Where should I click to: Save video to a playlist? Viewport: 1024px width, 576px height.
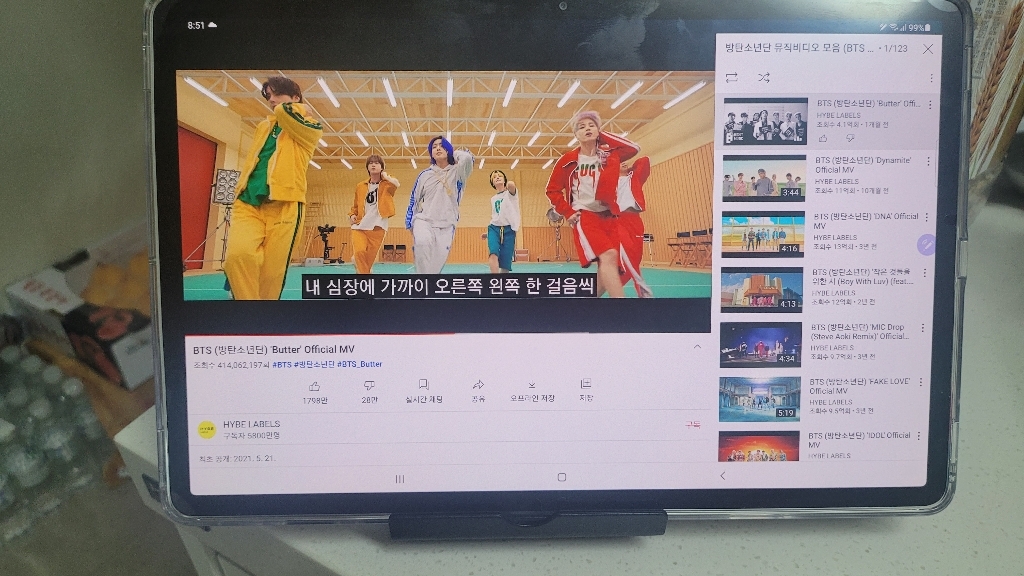586,390
